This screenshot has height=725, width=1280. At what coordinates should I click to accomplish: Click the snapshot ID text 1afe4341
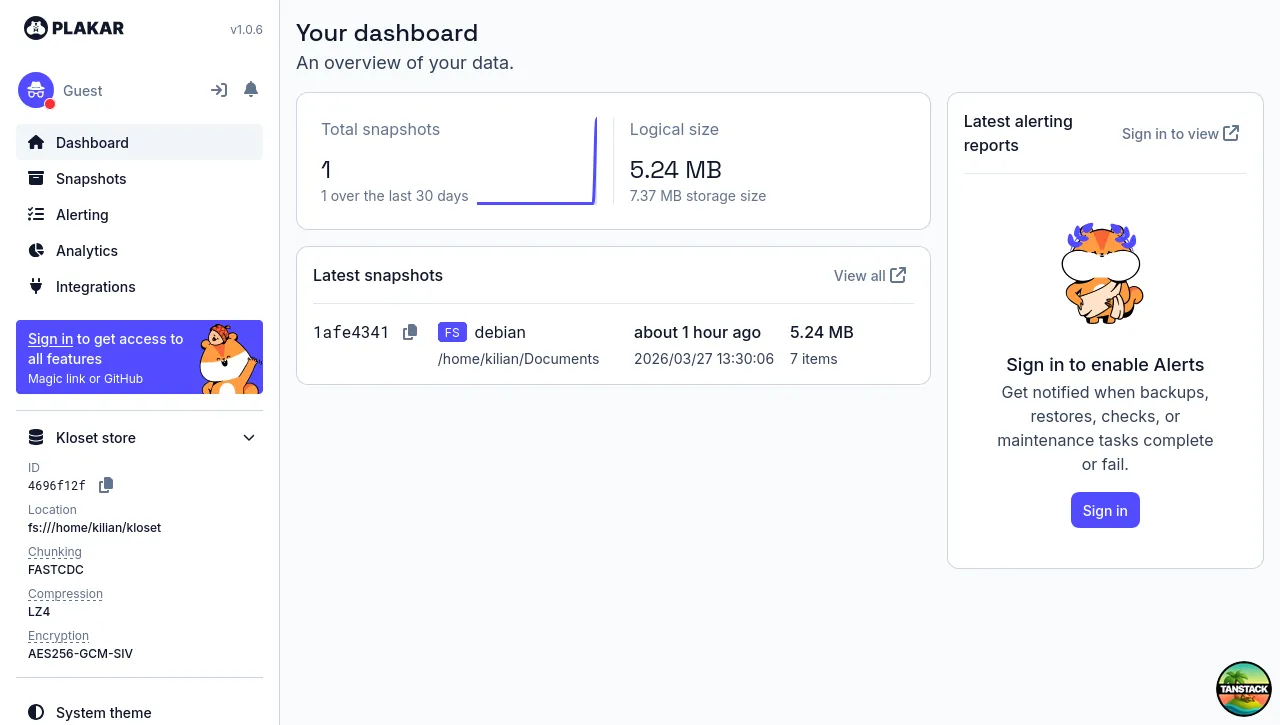351,332
